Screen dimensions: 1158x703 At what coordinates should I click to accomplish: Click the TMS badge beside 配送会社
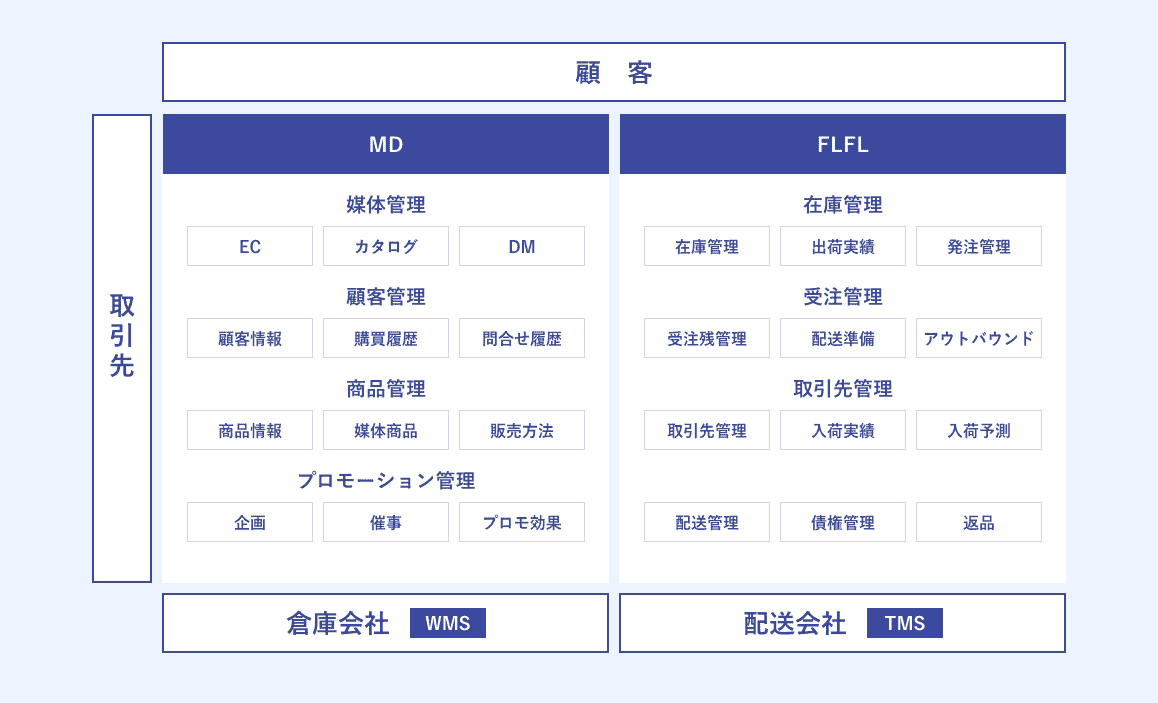pyautogui.click(x=904, y=623)
